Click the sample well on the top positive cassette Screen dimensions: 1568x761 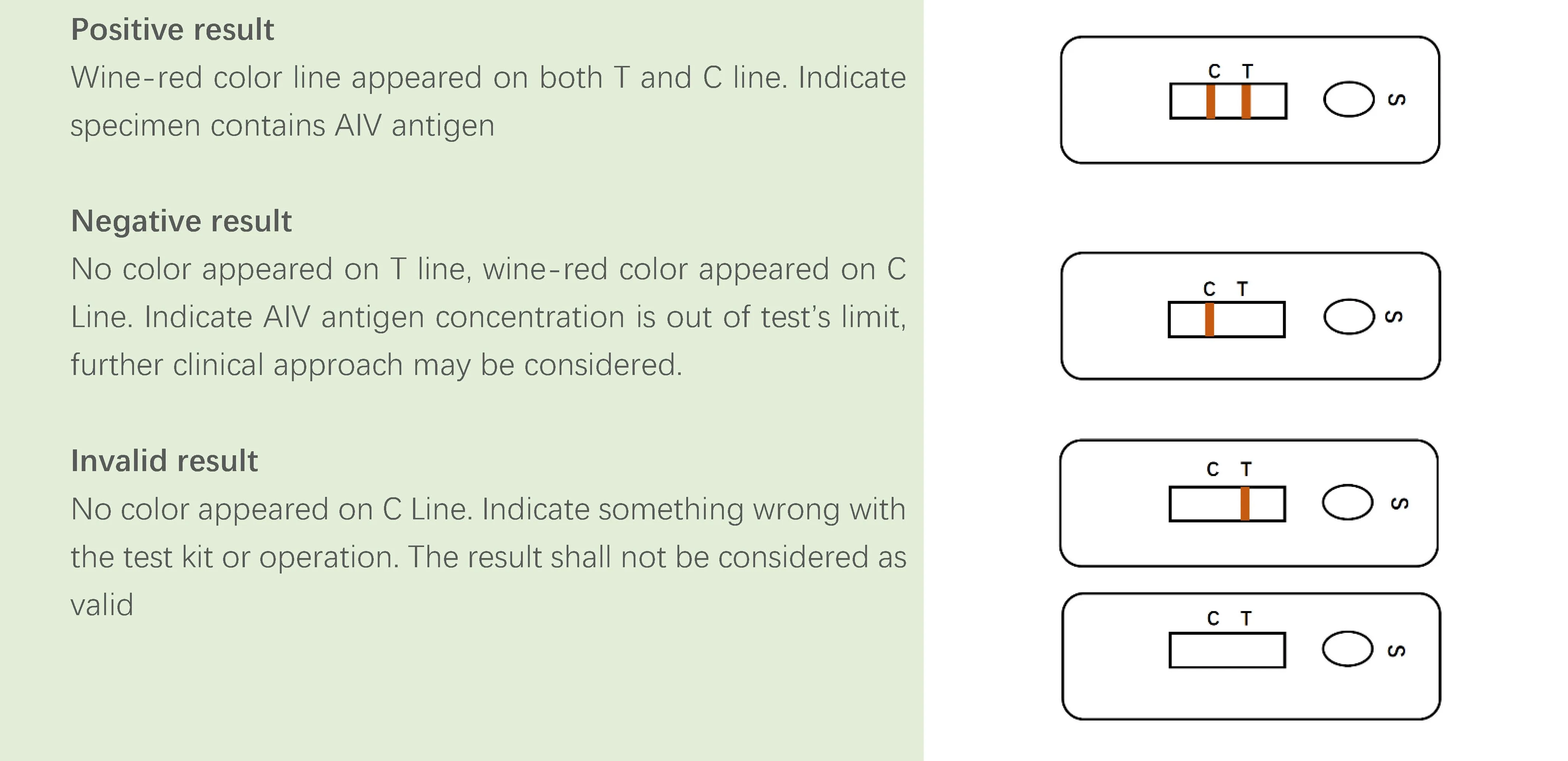1348,99
